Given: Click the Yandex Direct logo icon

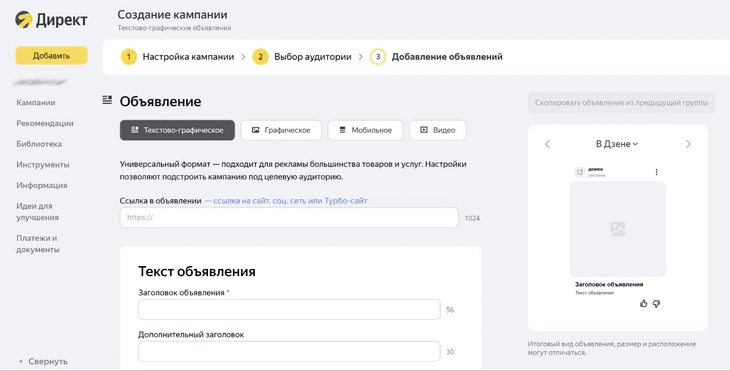Looking at the screenshot, I should click(x=23, y=20).
